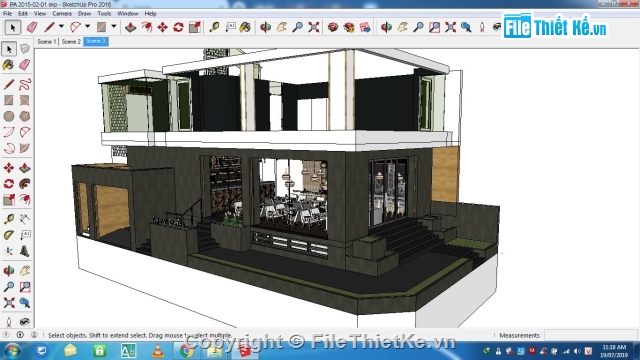Open the View menu
Screen dimensions: 640x360
pos(40,13)
